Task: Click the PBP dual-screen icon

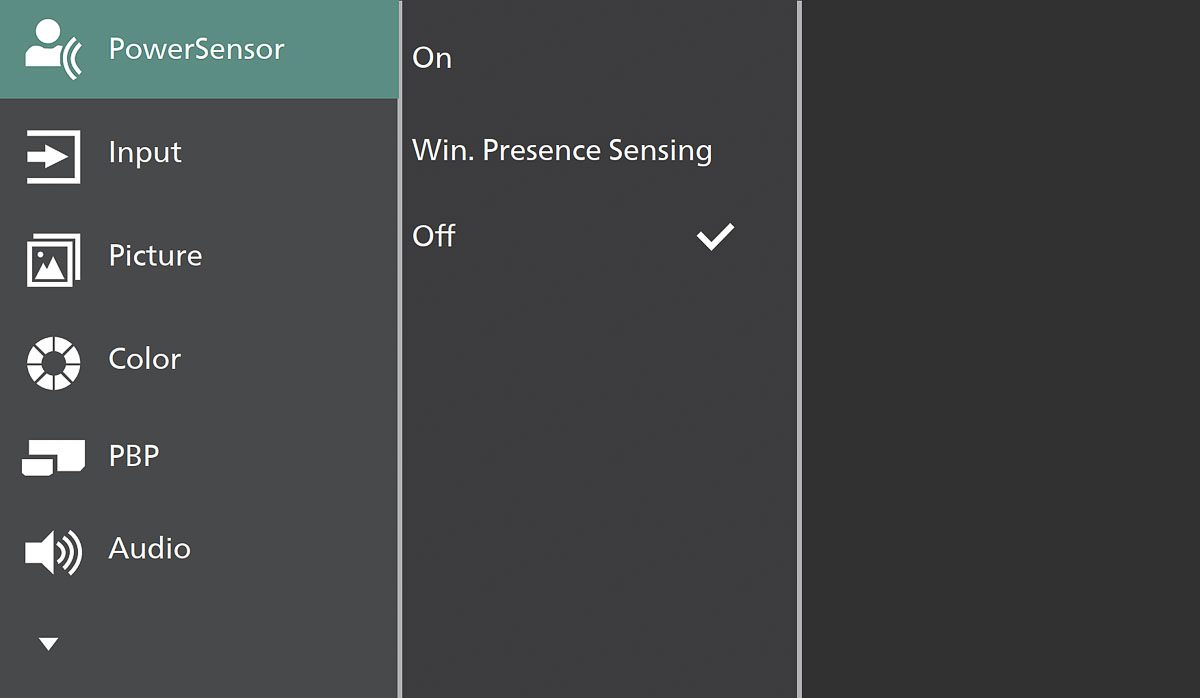Action: click(53, 459)
